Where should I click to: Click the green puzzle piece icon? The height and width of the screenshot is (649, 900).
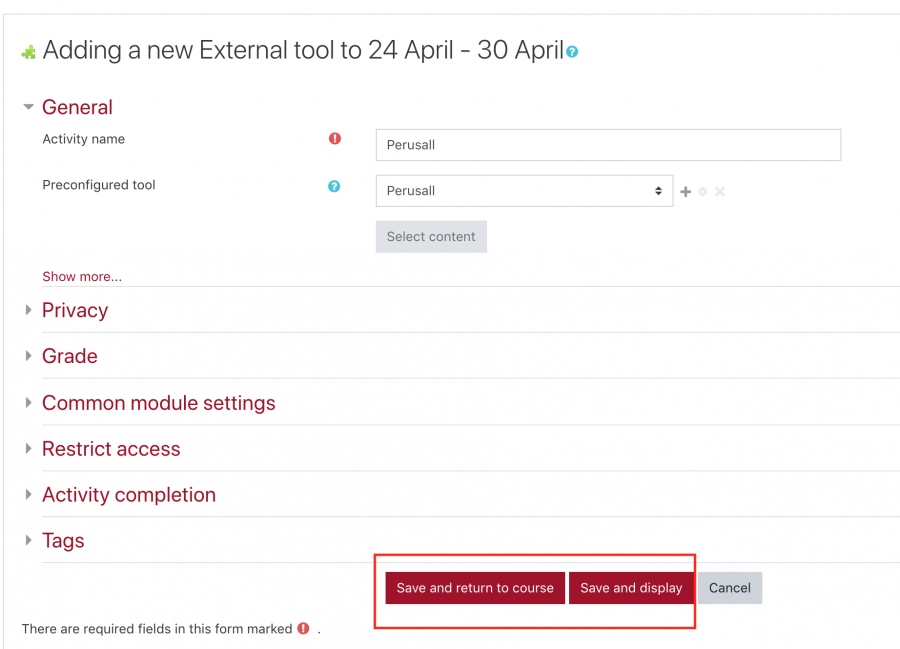pos(29,52)
